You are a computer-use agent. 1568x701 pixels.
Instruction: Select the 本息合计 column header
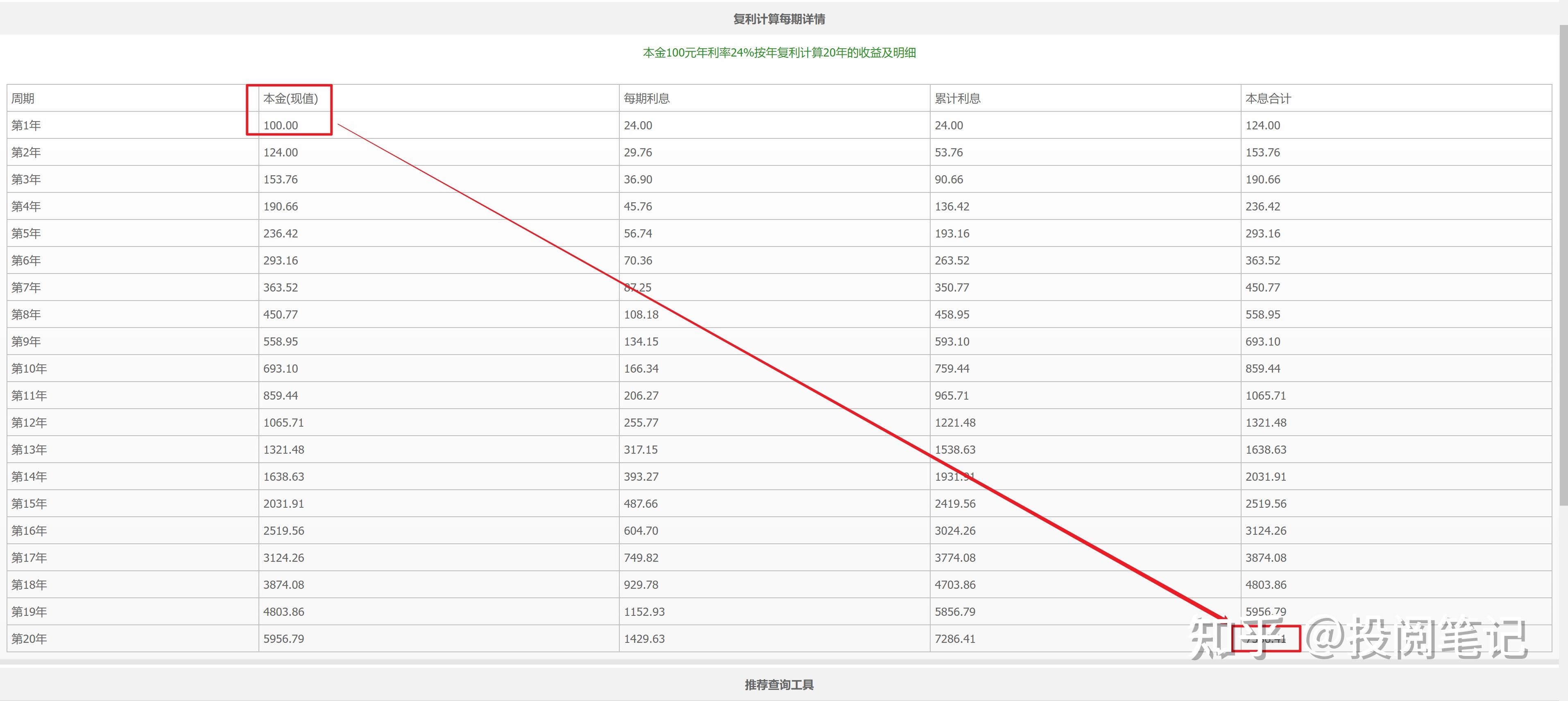point(1268,99)
